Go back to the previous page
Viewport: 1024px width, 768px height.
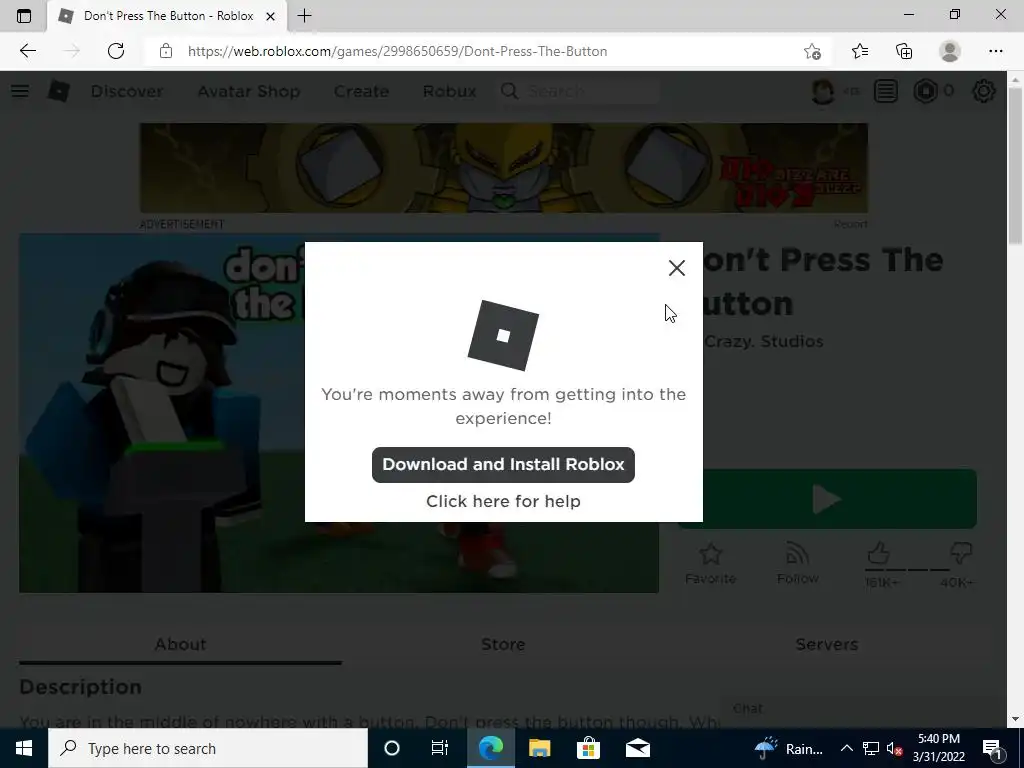(x=27, y=51)
